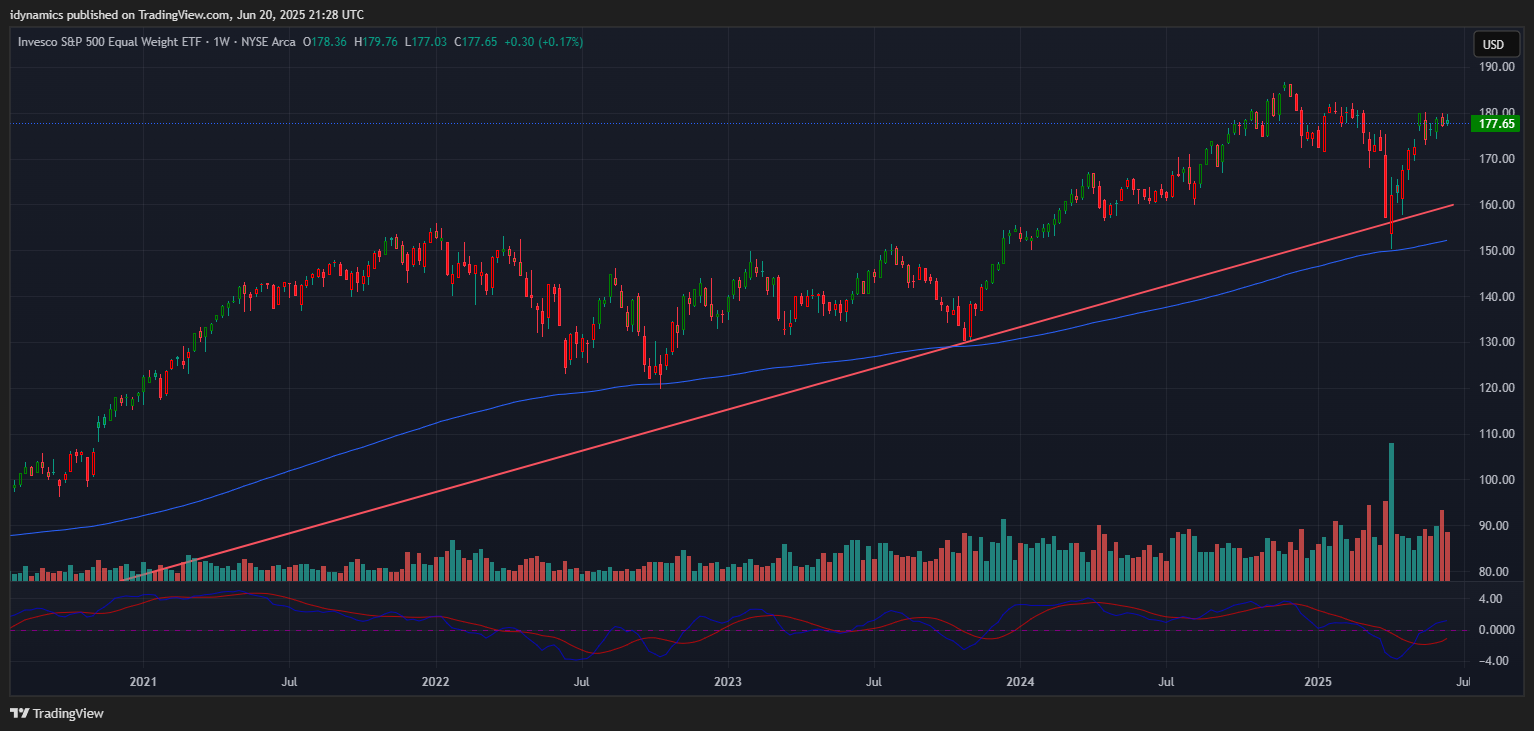Click the open value O178.36
The width and height of the screenshot is (1534, 731).
click(x=326, y=42)
